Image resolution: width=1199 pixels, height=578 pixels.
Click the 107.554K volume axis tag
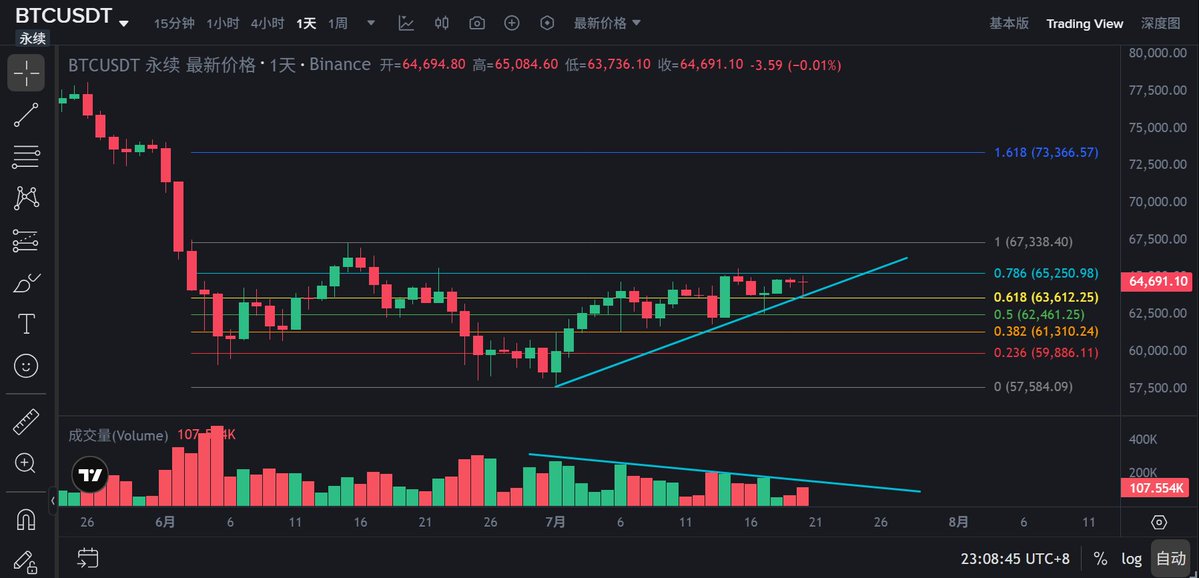click(x=1155, y=488)
